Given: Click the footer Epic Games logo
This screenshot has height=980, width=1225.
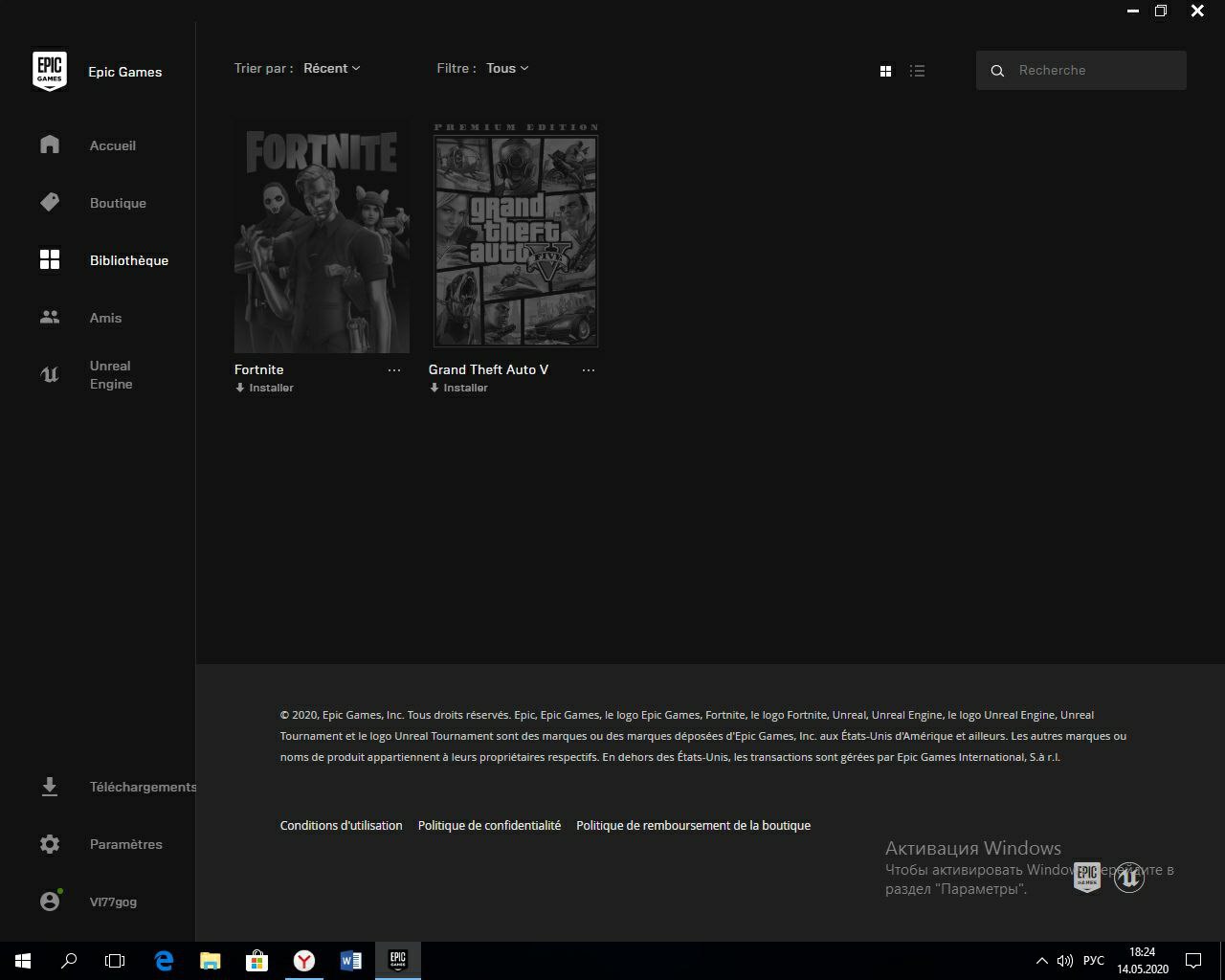Looking at the screenshot, I should pyautogui.click(x=1087, y=877).
